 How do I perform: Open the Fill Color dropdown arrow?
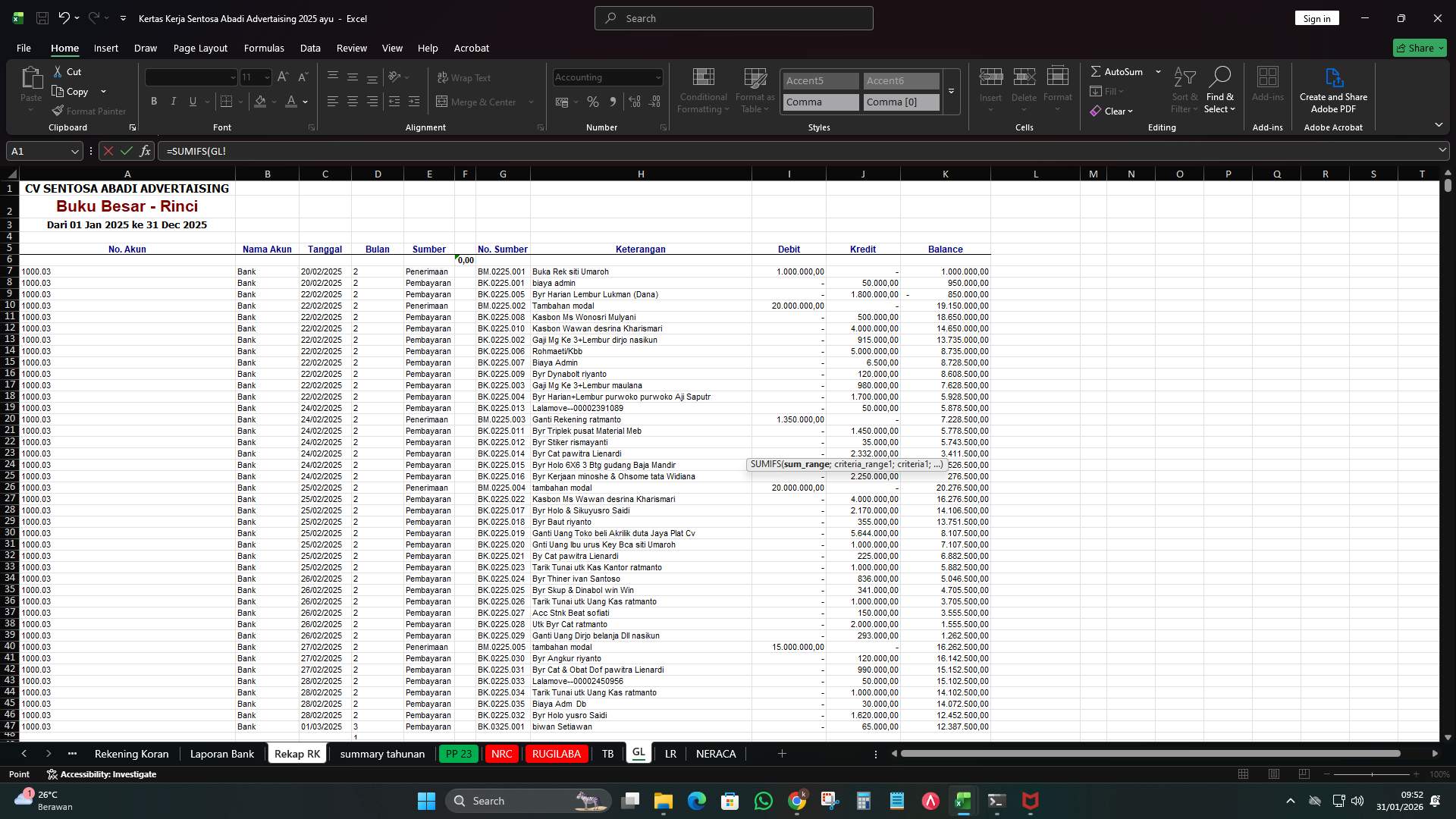point(273,102)
